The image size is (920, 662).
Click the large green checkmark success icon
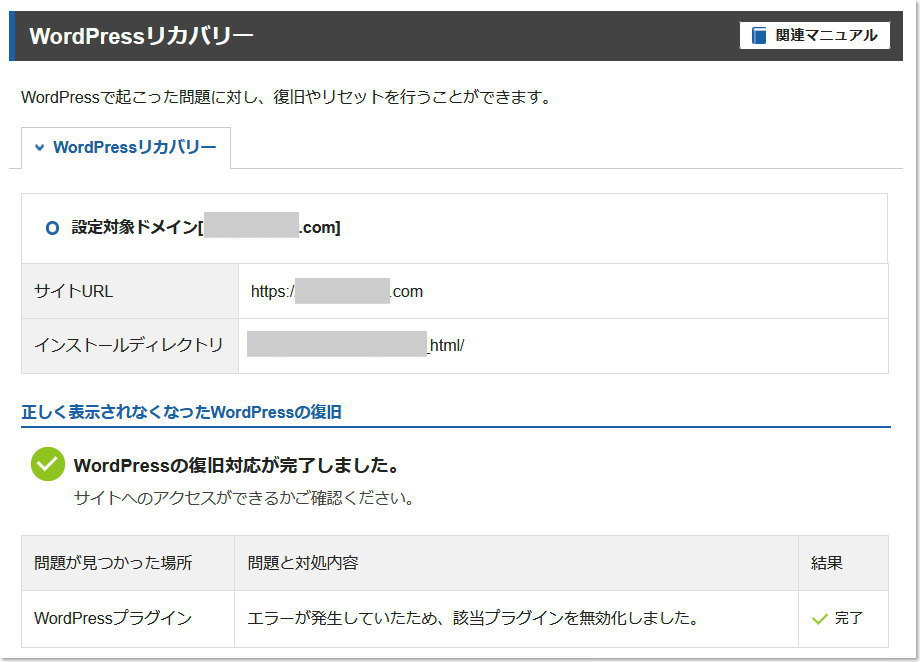click(x=47, y=465)
